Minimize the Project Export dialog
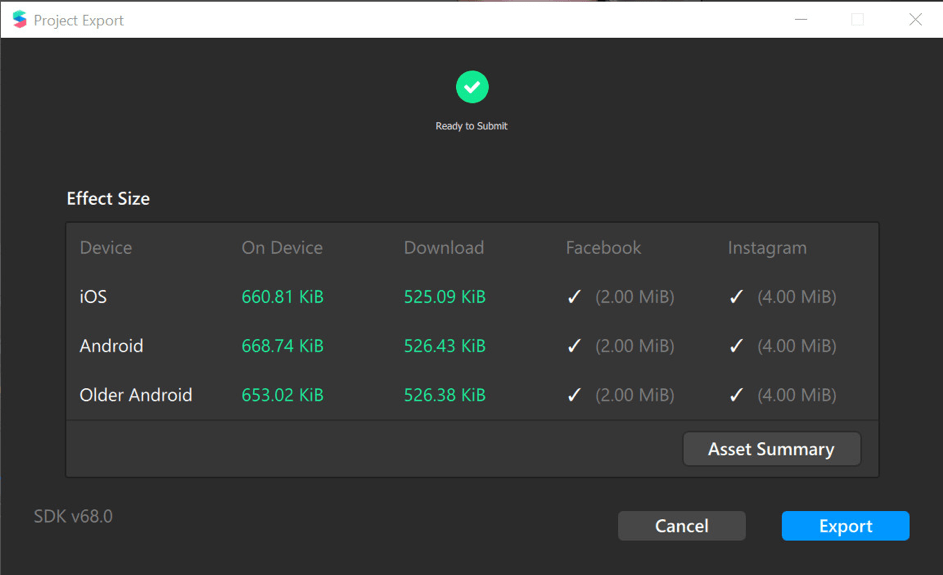The width and height of the screenshot is (943, 575). point(801,19)
